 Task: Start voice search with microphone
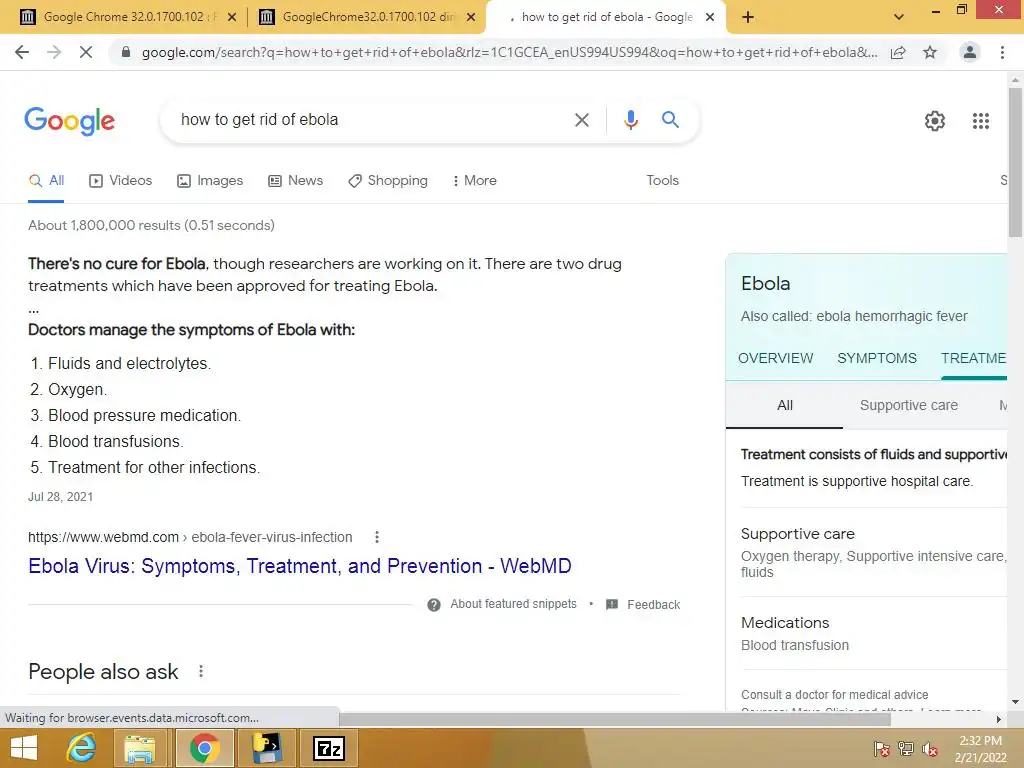click(x=630, y=120)
